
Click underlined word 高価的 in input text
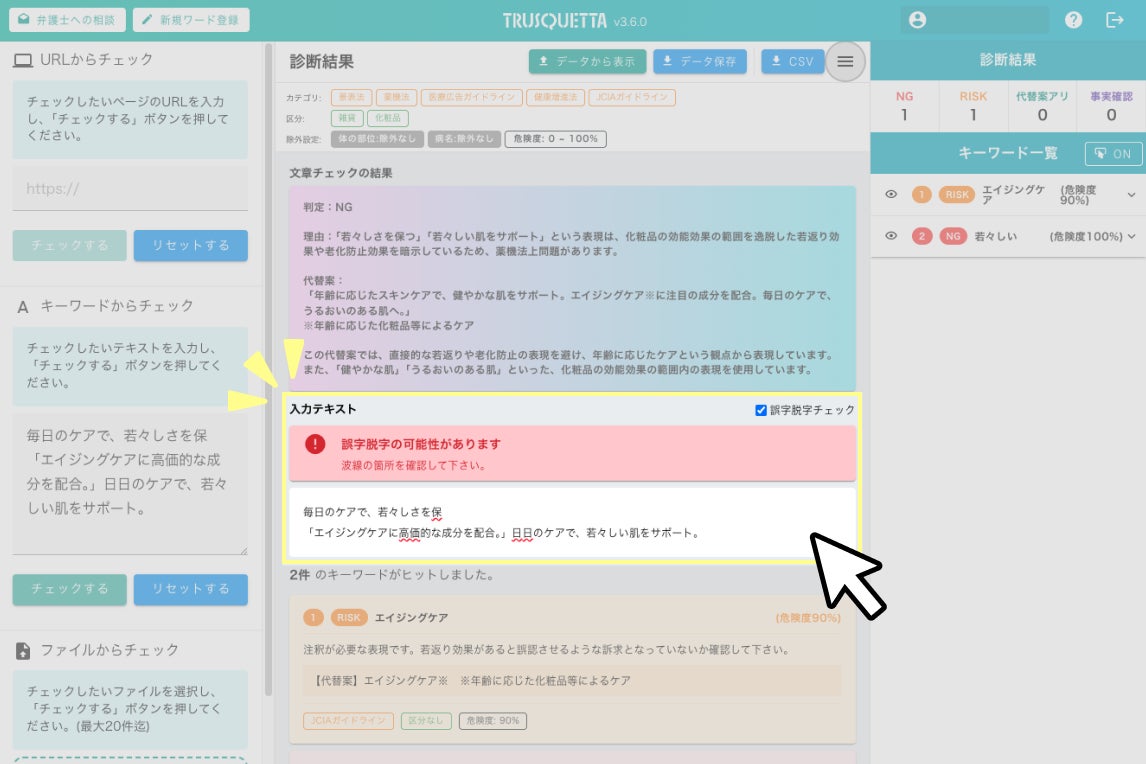tap(409, 534)
